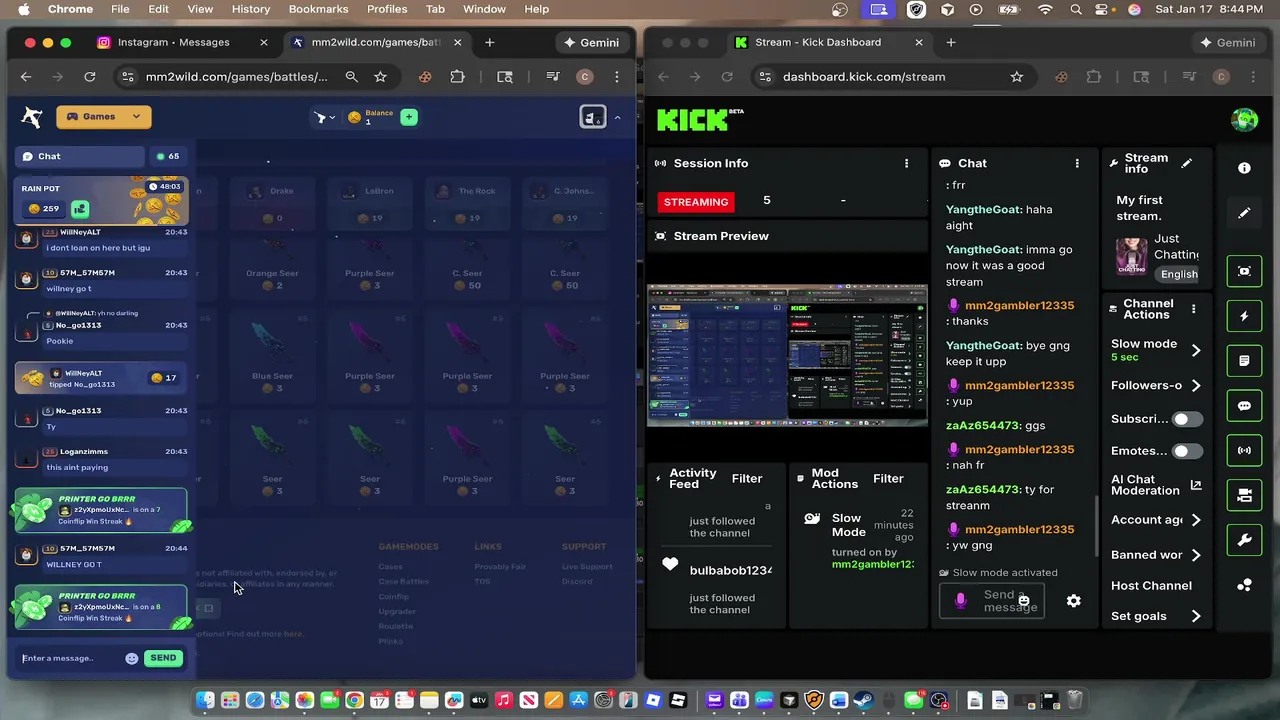Click Gemini button in left Chrome window
This screenshot has height=720, width=1280.
click(592, 42)
